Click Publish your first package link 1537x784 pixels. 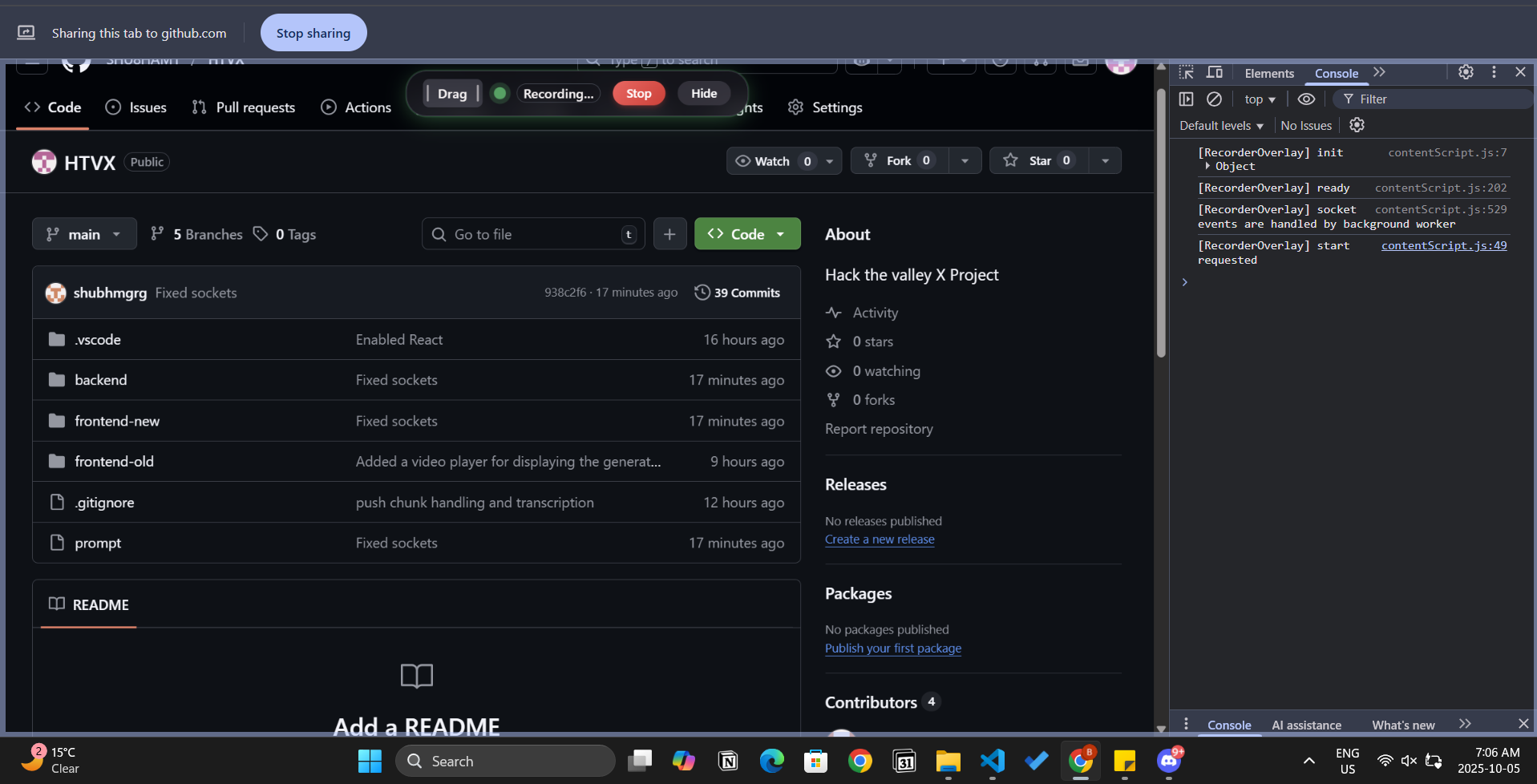click(x=893, y=649)
